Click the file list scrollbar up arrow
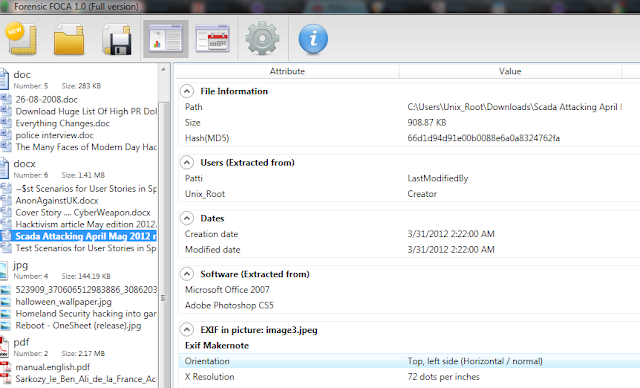 163,69
